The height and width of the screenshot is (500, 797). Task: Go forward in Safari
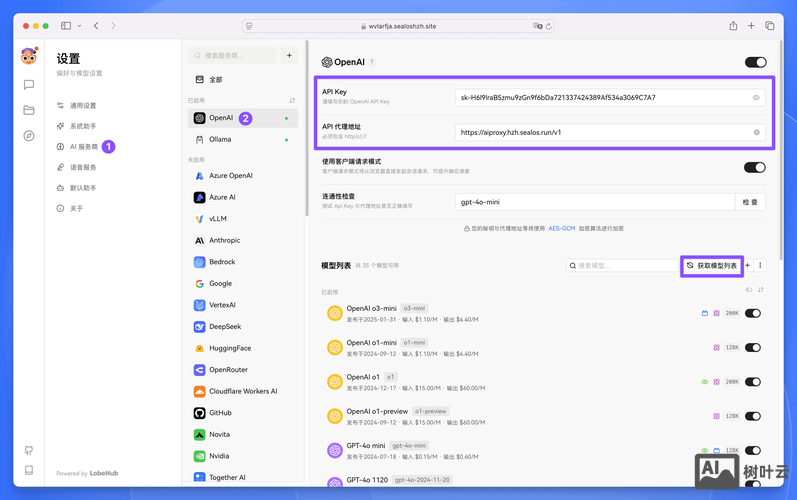[113, 26]
